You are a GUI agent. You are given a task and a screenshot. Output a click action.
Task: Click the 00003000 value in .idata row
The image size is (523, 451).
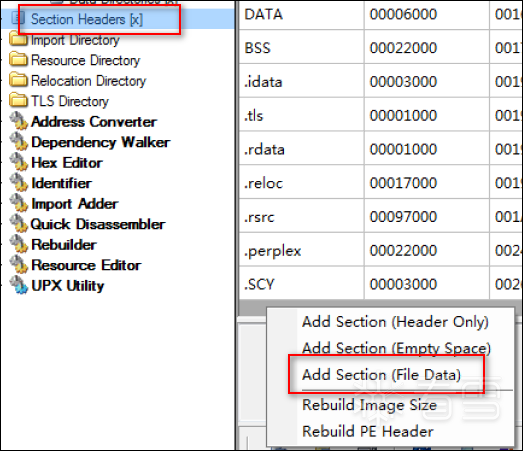(x=403, y=82)
